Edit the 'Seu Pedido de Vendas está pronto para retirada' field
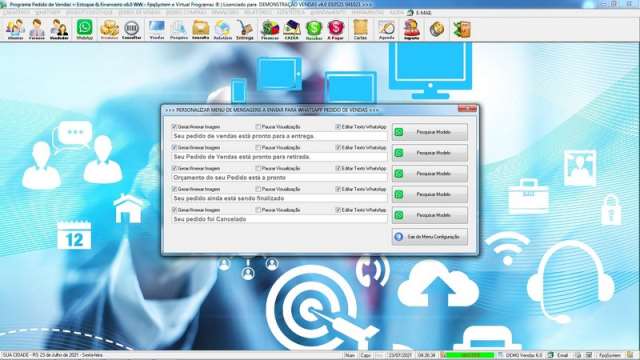640x360 pixels. 280,157
